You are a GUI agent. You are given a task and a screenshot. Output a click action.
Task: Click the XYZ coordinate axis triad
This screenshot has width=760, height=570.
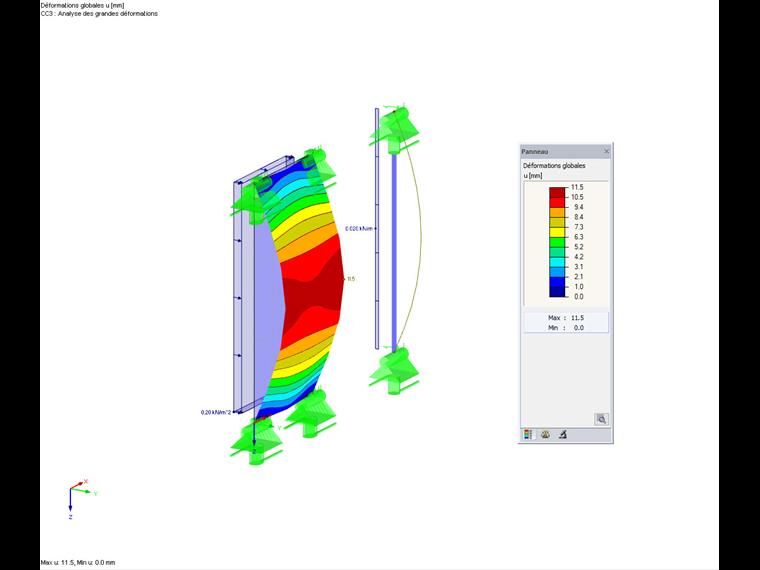point(81,499)
